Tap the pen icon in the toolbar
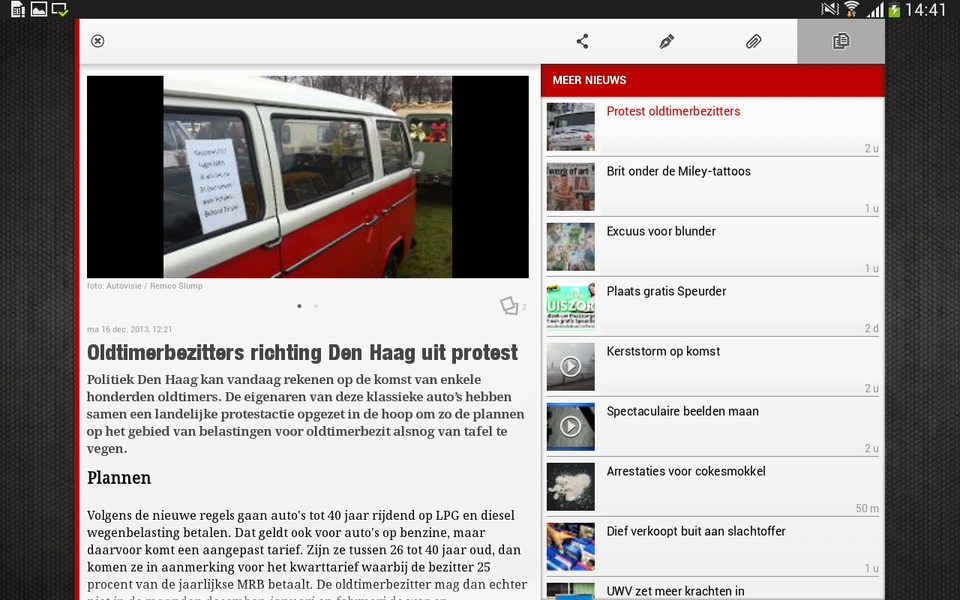The width and height of the screenshot is (960, 600). click(667, 41)
